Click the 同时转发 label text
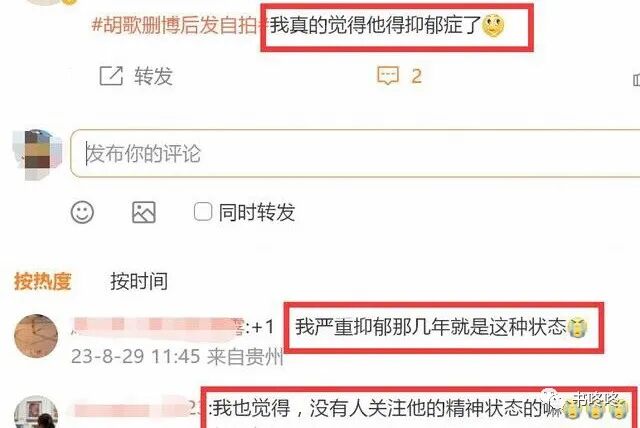This screenshot has width=640, height=428. point(257,212)
